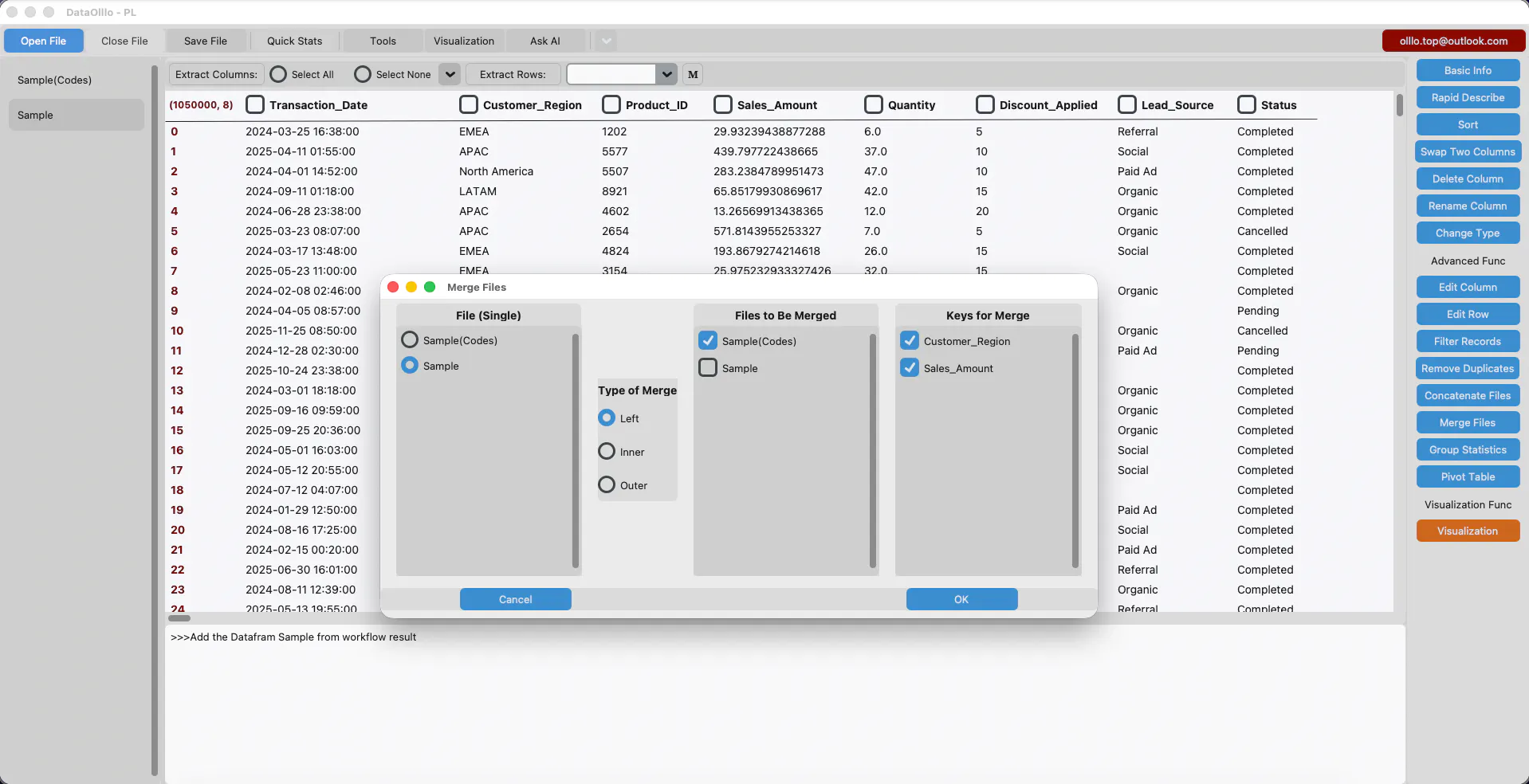This screenshot has width=1529, height=784.
Task: Click the Pivot Table button
Action: point(1468,476)
